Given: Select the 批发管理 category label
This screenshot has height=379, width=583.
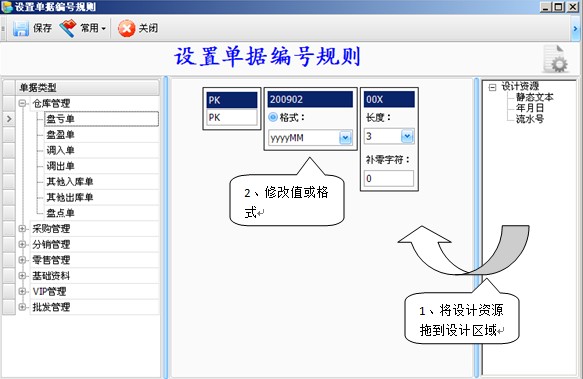Looking at the screenshot, I should [51, 307].
